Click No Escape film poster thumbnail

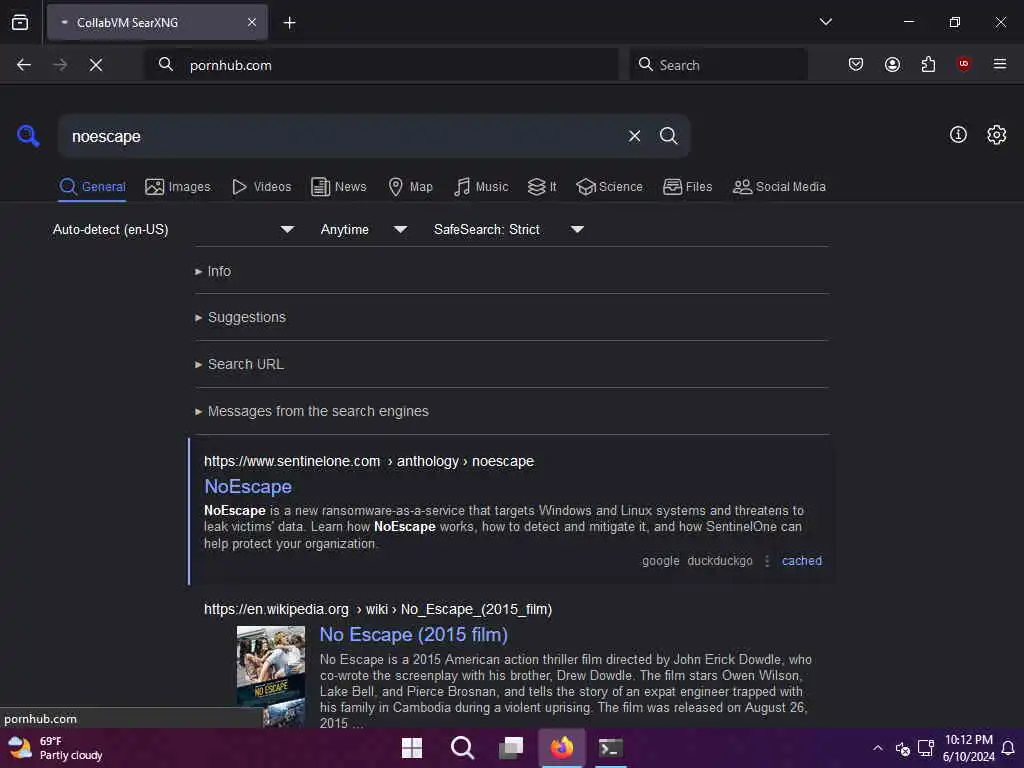(270, 675)
